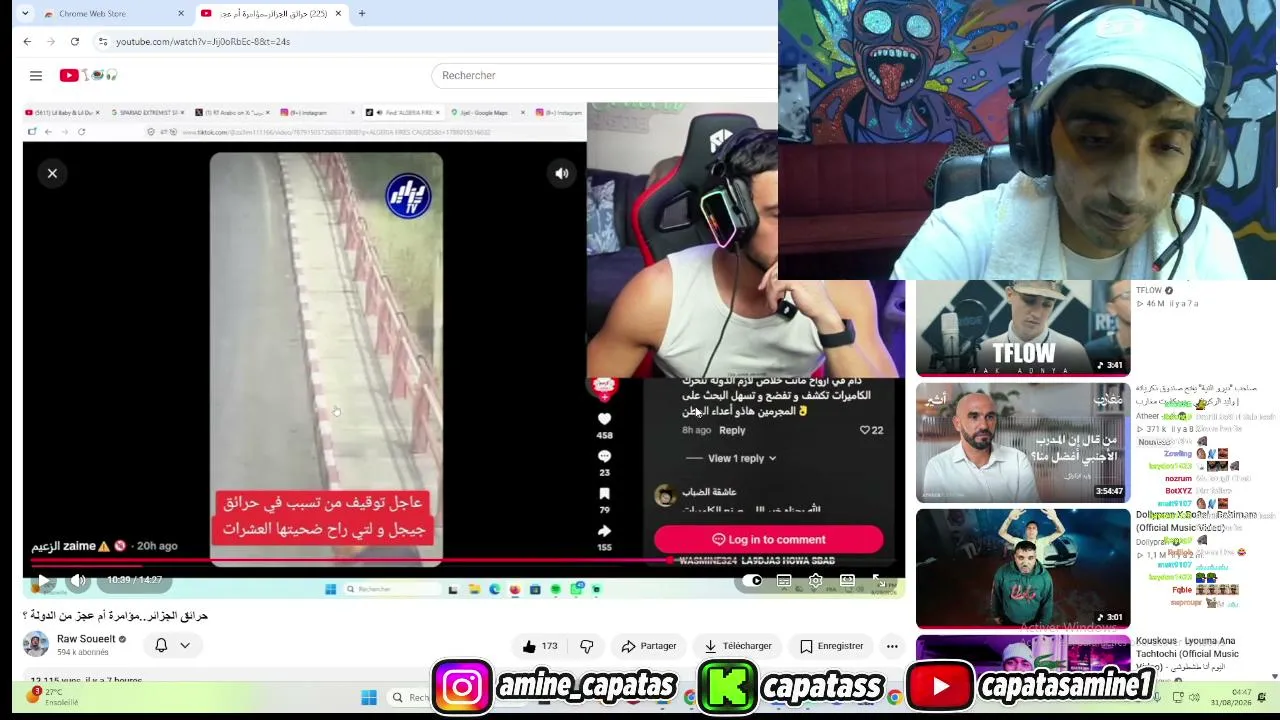Click the 10:39 / 14:27 time display
Image resolution: width=1280 pixels, height=720 pixels.
click(135, 580)
